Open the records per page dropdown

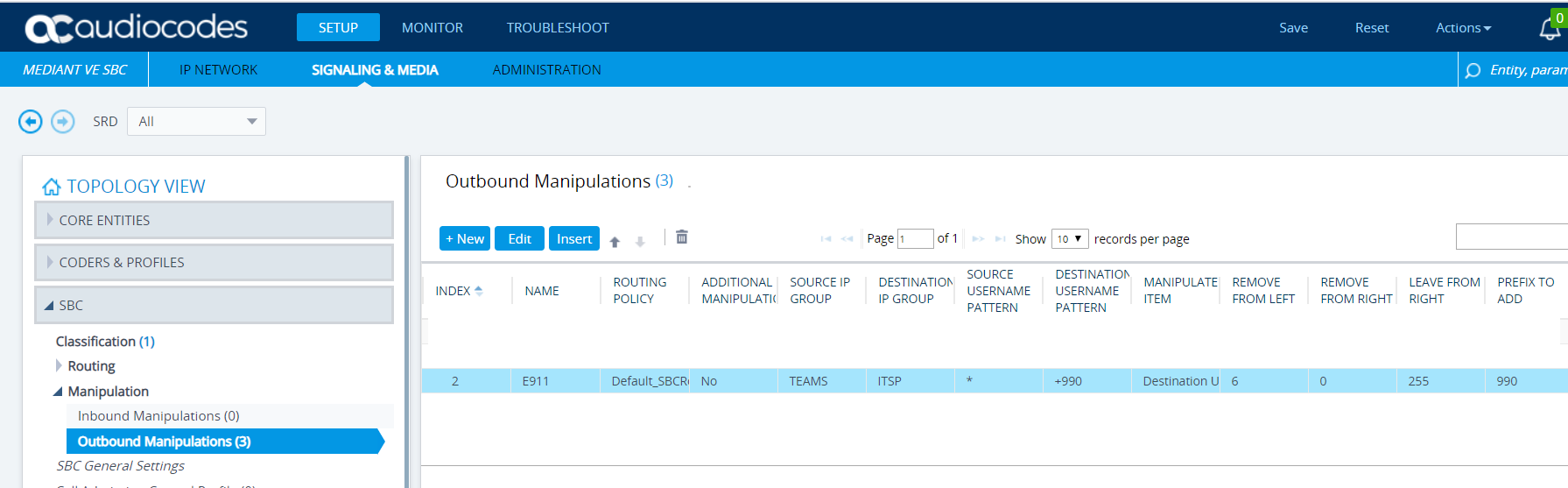coord(1069,239)
